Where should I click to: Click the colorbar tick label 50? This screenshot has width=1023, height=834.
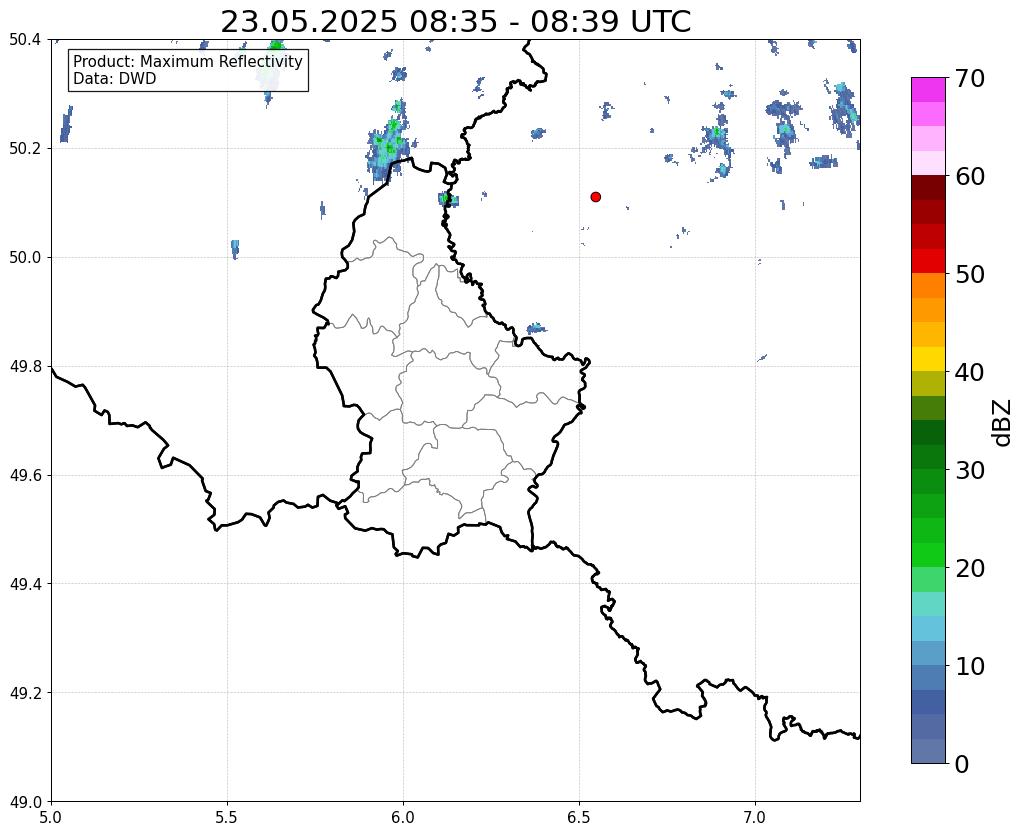[970, 274]
